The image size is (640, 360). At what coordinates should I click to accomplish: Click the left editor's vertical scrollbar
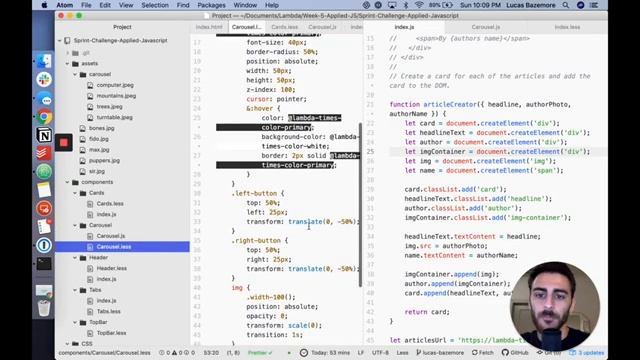(360, 204)
